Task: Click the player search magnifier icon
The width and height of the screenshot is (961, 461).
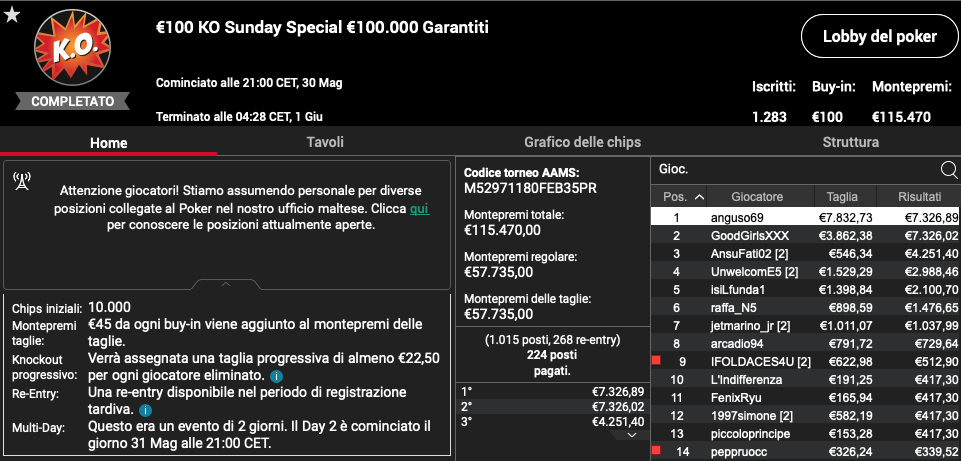Action: (949, 170)
